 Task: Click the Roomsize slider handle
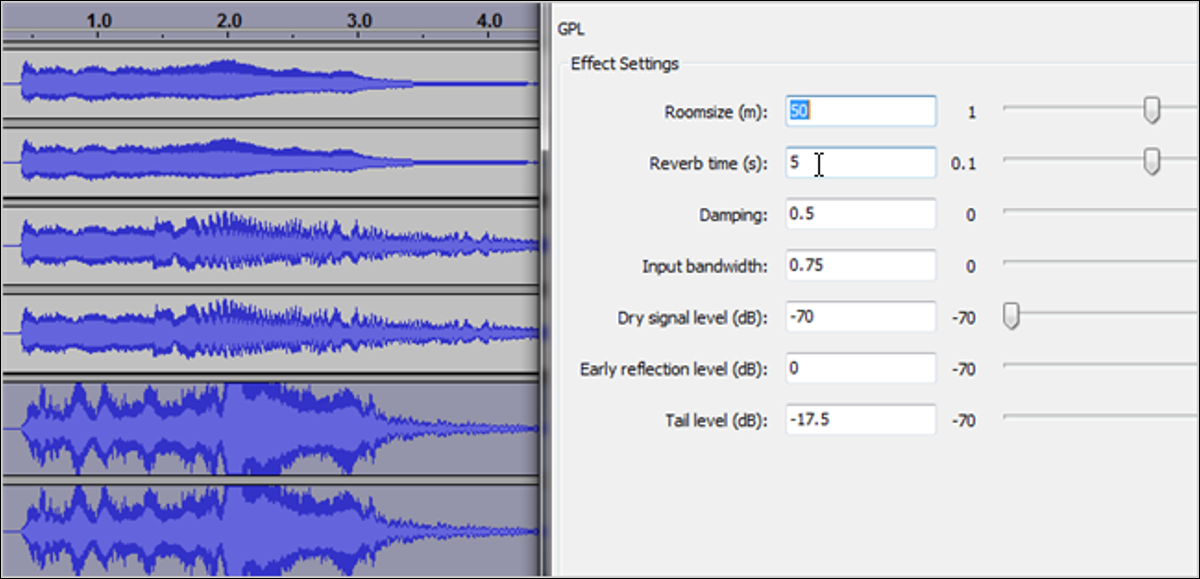1152,111
